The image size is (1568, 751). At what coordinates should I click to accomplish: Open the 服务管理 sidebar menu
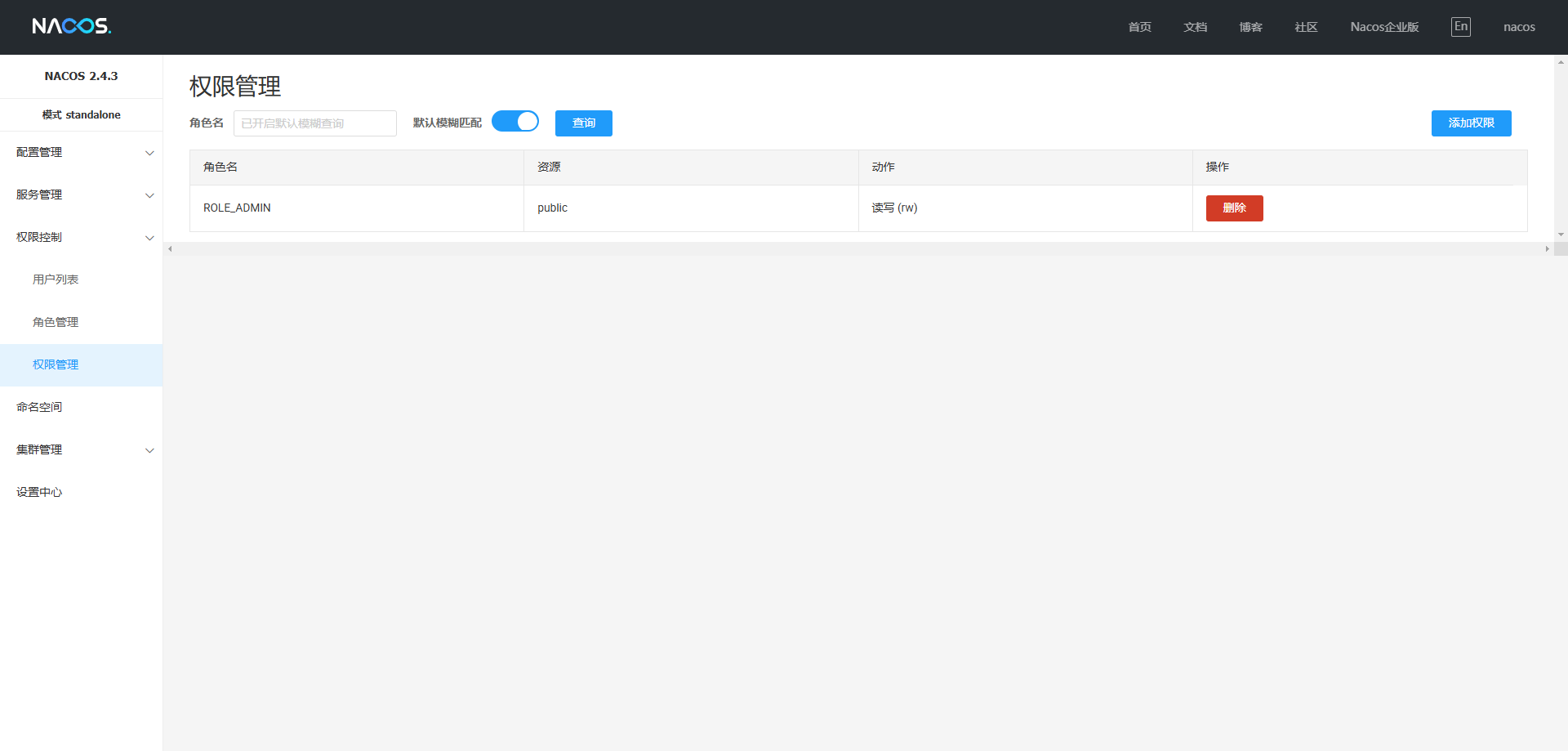point(81,195)
